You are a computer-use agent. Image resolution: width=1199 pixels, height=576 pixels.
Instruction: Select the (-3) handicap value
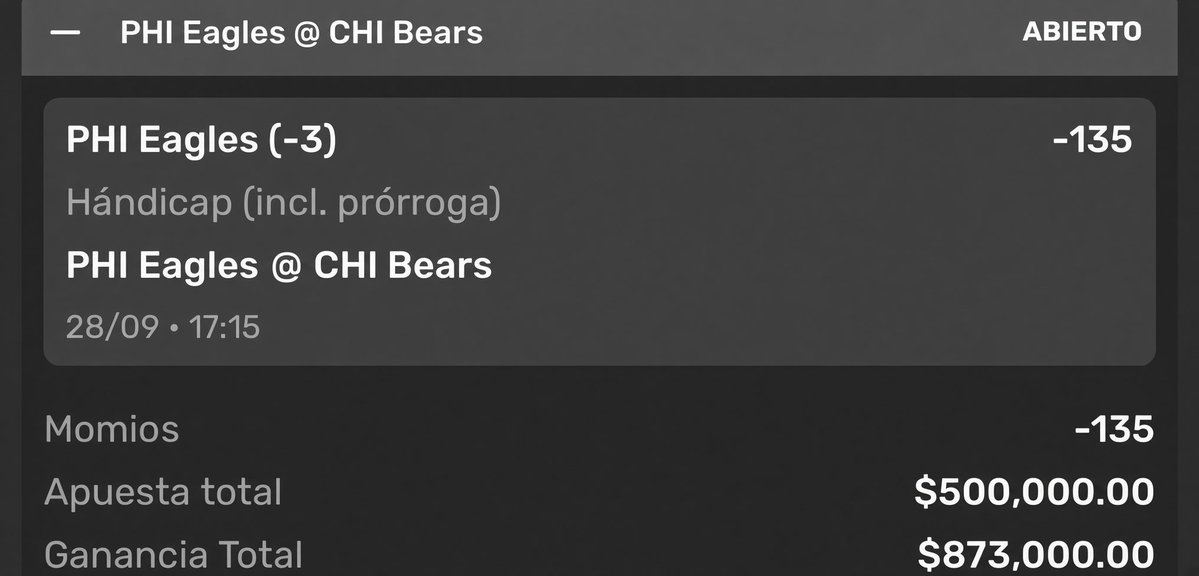pos(303,141)
